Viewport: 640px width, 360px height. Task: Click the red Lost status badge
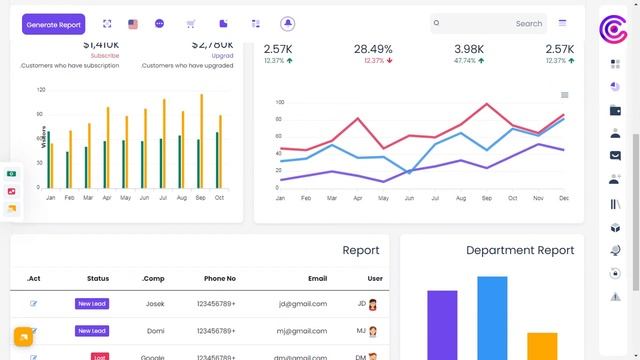[x=100, y=356]
